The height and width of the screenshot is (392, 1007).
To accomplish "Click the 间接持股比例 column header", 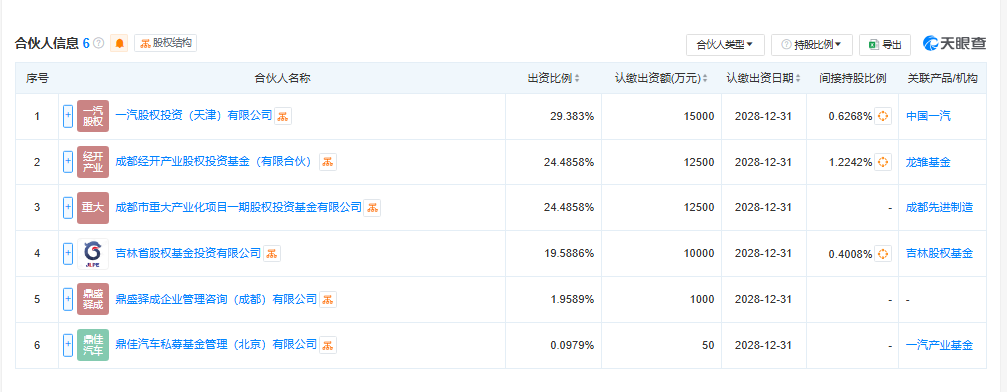I will point(853,78).
